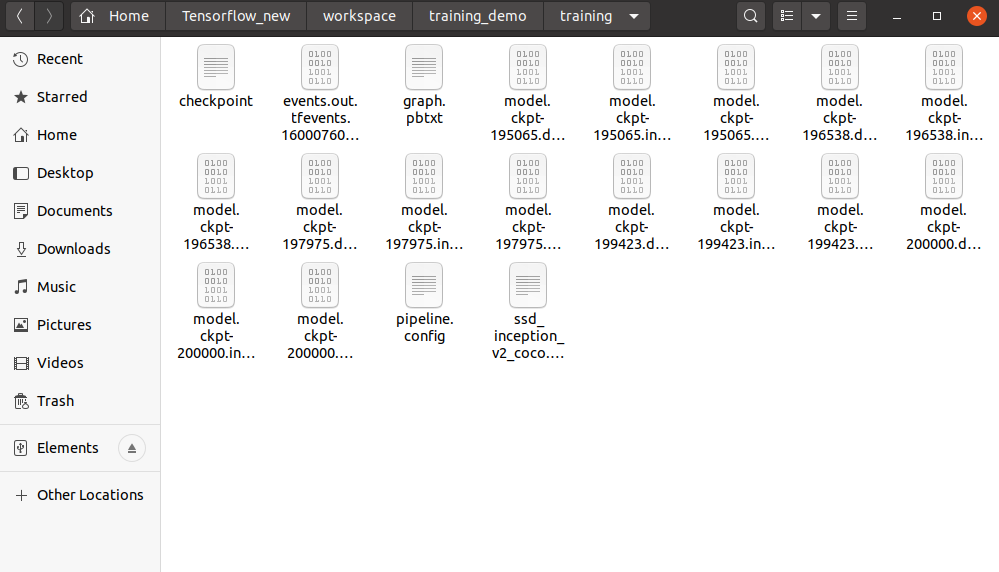Open the checkpoint file icon
Screen dimensions: 999x572
click(x=216, y=68)
